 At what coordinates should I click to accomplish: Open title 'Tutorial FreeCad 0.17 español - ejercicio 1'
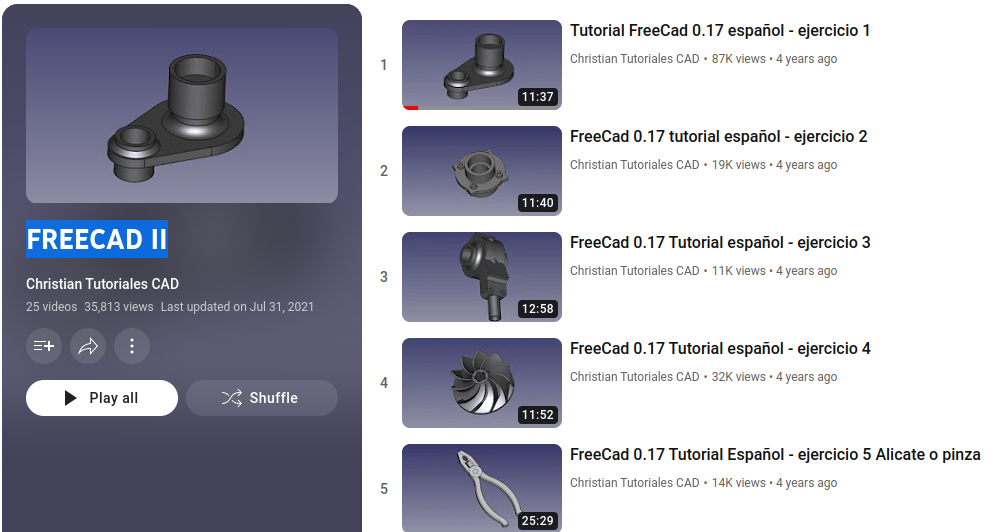pos(720,31)
